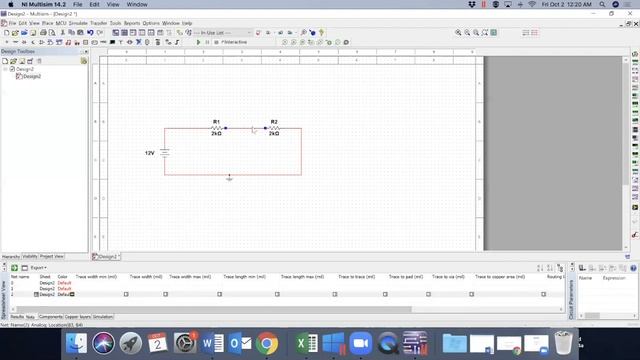Select the Copper layers tab
The height and width of the screenshot is (360, 640).
[x=78, y=317]
